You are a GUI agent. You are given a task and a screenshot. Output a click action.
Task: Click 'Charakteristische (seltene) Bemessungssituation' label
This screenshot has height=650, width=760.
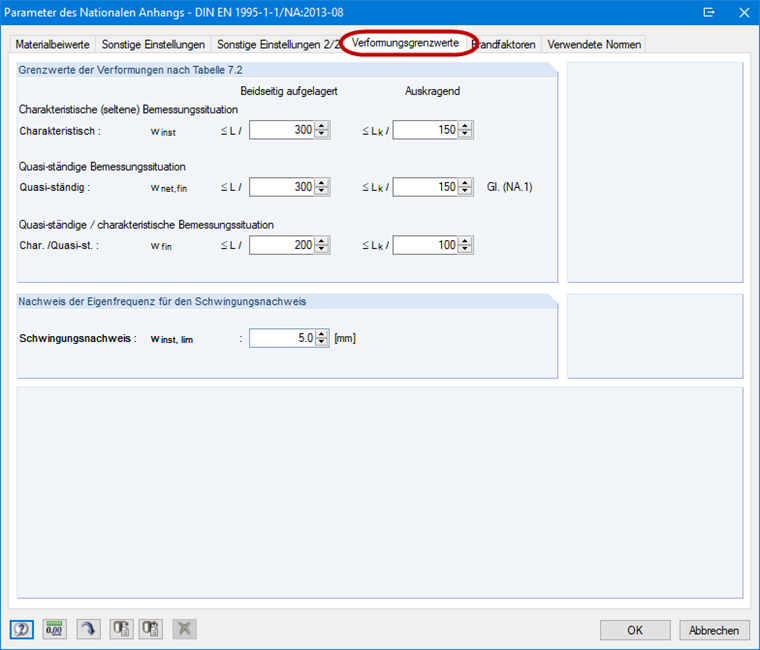128,110
